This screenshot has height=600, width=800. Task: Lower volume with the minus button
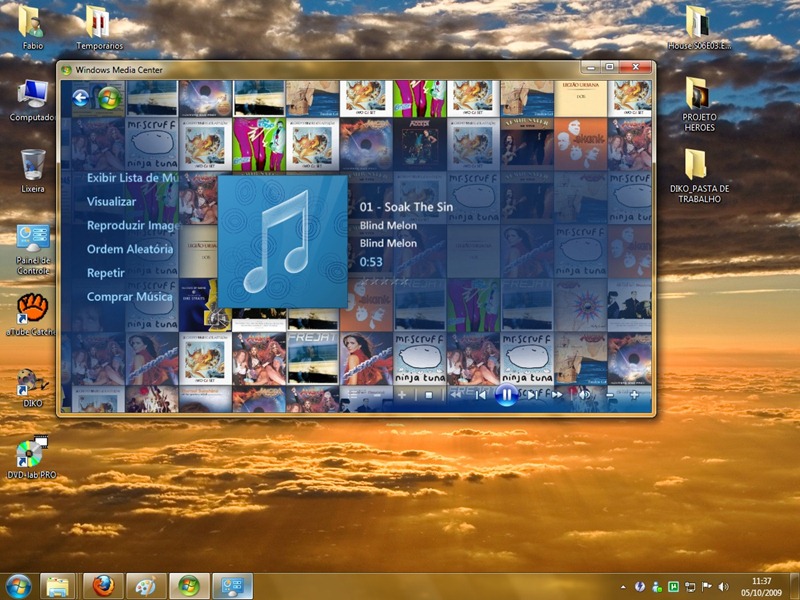pos(610,395)
